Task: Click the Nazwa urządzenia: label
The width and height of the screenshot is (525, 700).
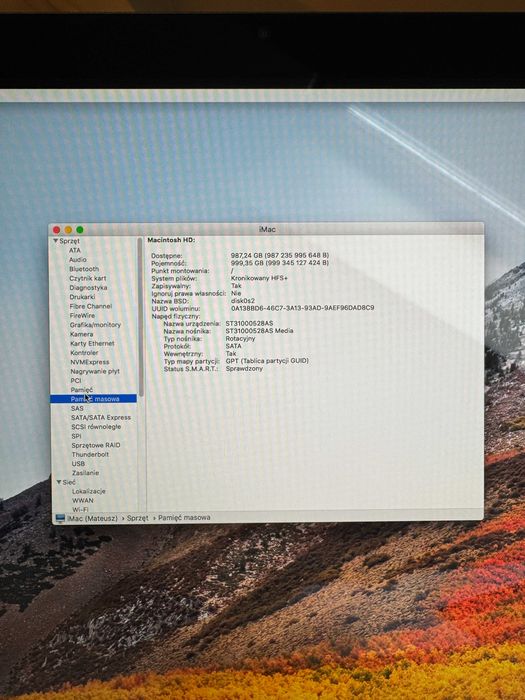Action: [x=192, y=323]
